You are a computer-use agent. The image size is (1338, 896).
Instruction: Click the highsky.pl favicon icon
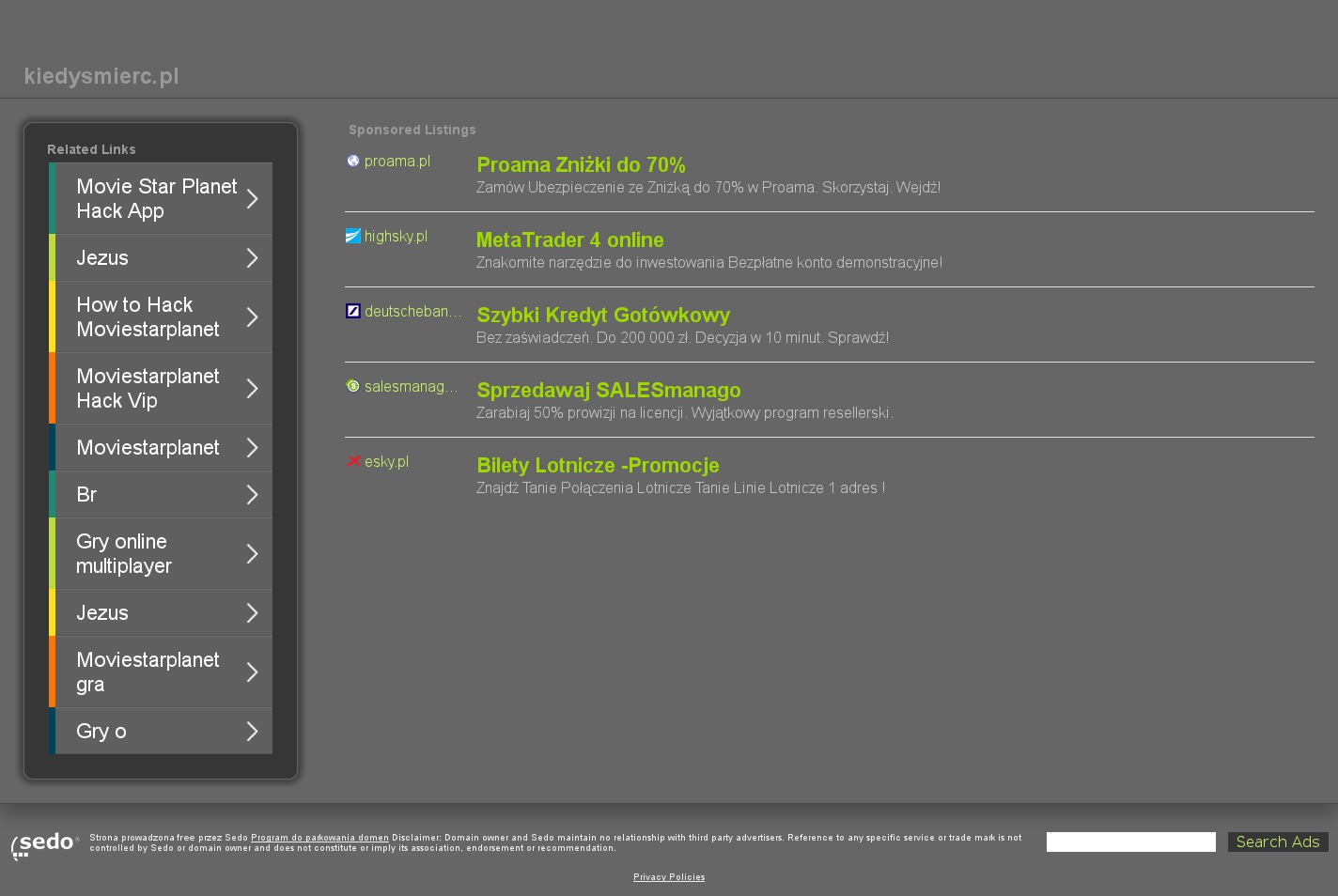coord(353,236)
